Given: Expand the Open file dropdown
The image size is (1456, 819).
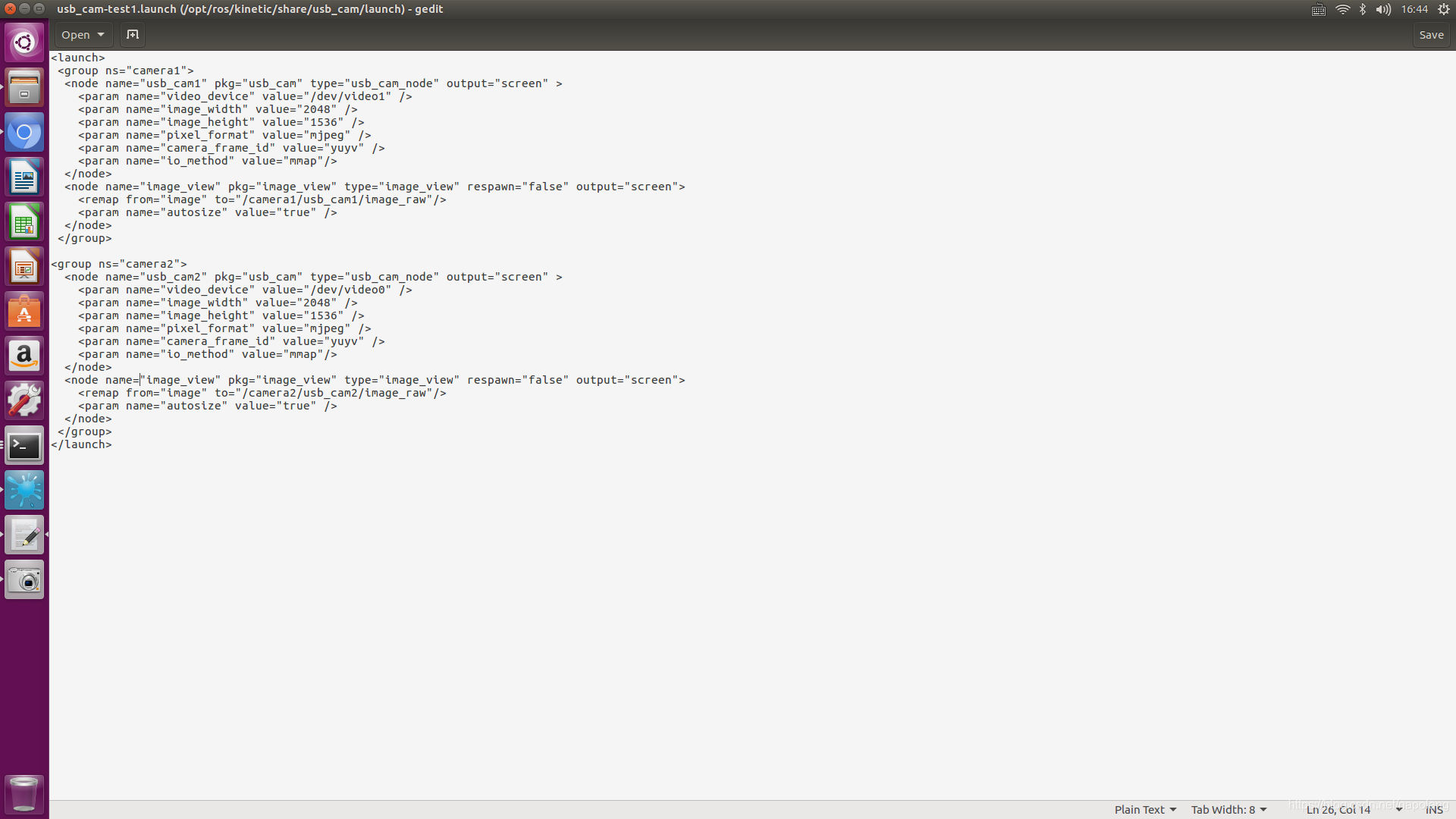Looking at the screenshot, I should 83,35.
